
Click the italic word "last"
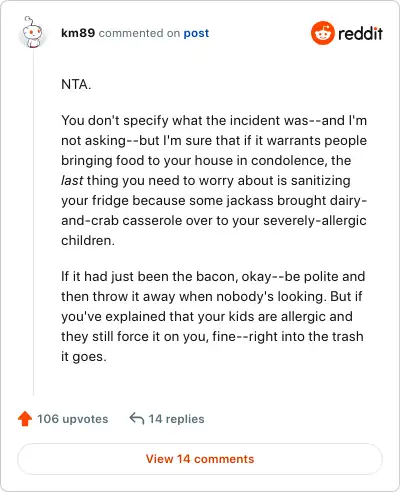point(72,180)
